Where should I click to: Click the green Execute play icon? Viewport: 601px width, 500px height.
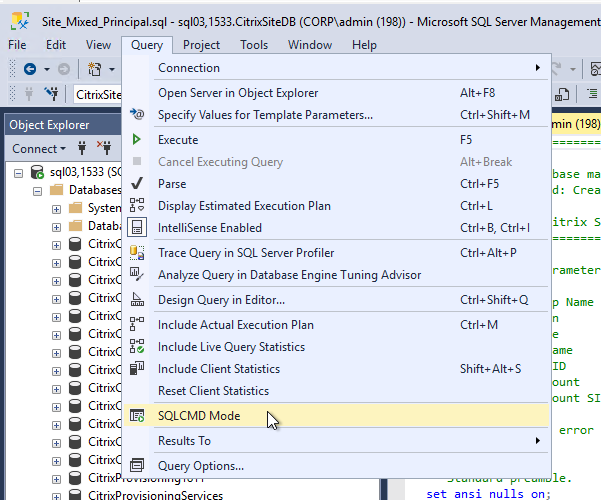(x=136, y=140)
